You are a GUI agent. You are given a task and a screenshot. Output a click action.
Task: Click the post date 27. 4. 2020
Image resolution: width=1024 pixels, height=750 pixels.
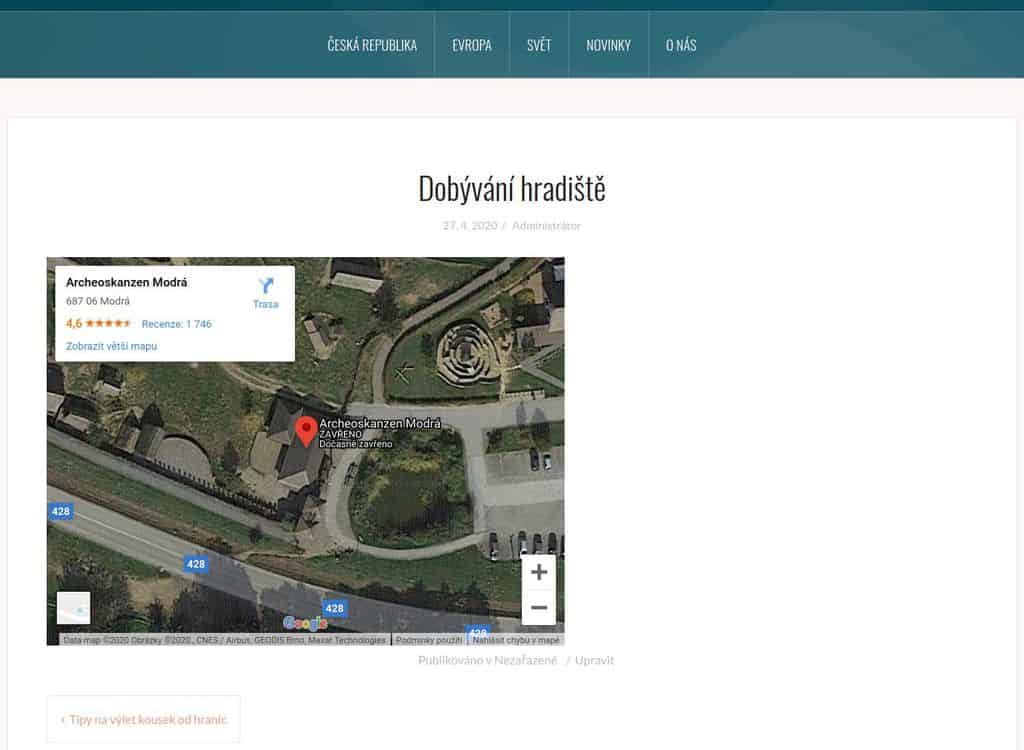point(470,225)
